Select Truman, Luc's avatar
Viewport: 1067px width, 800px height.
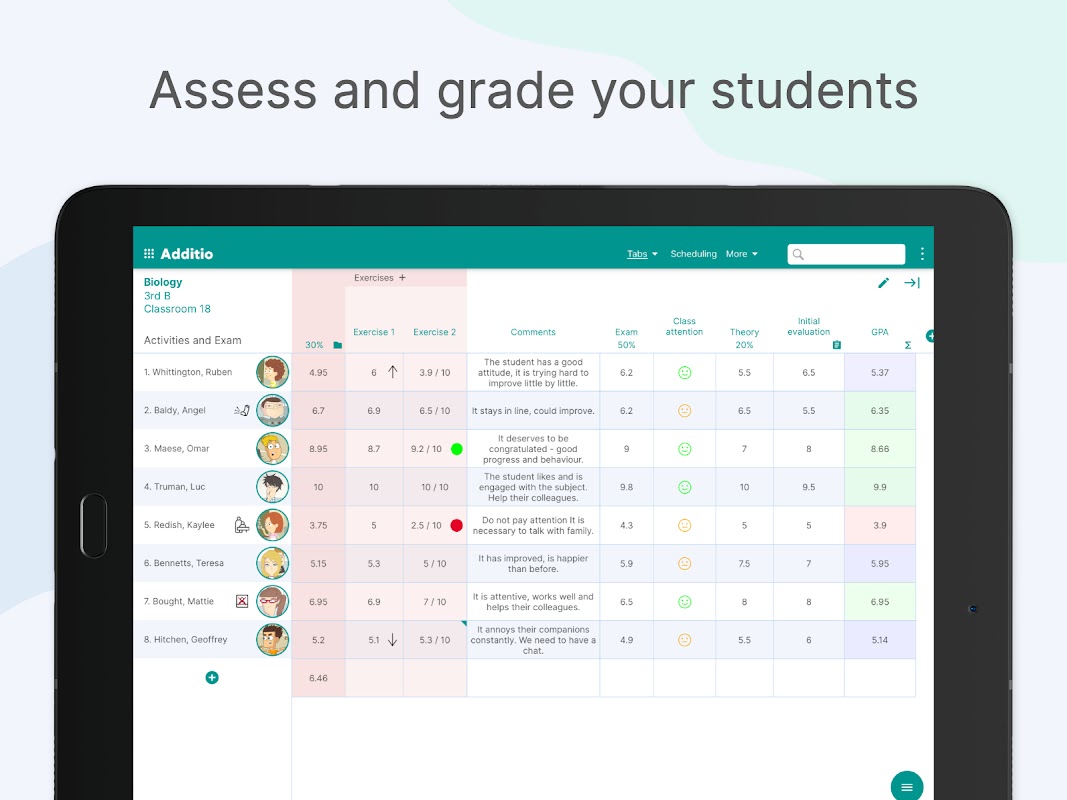point(272,486)
